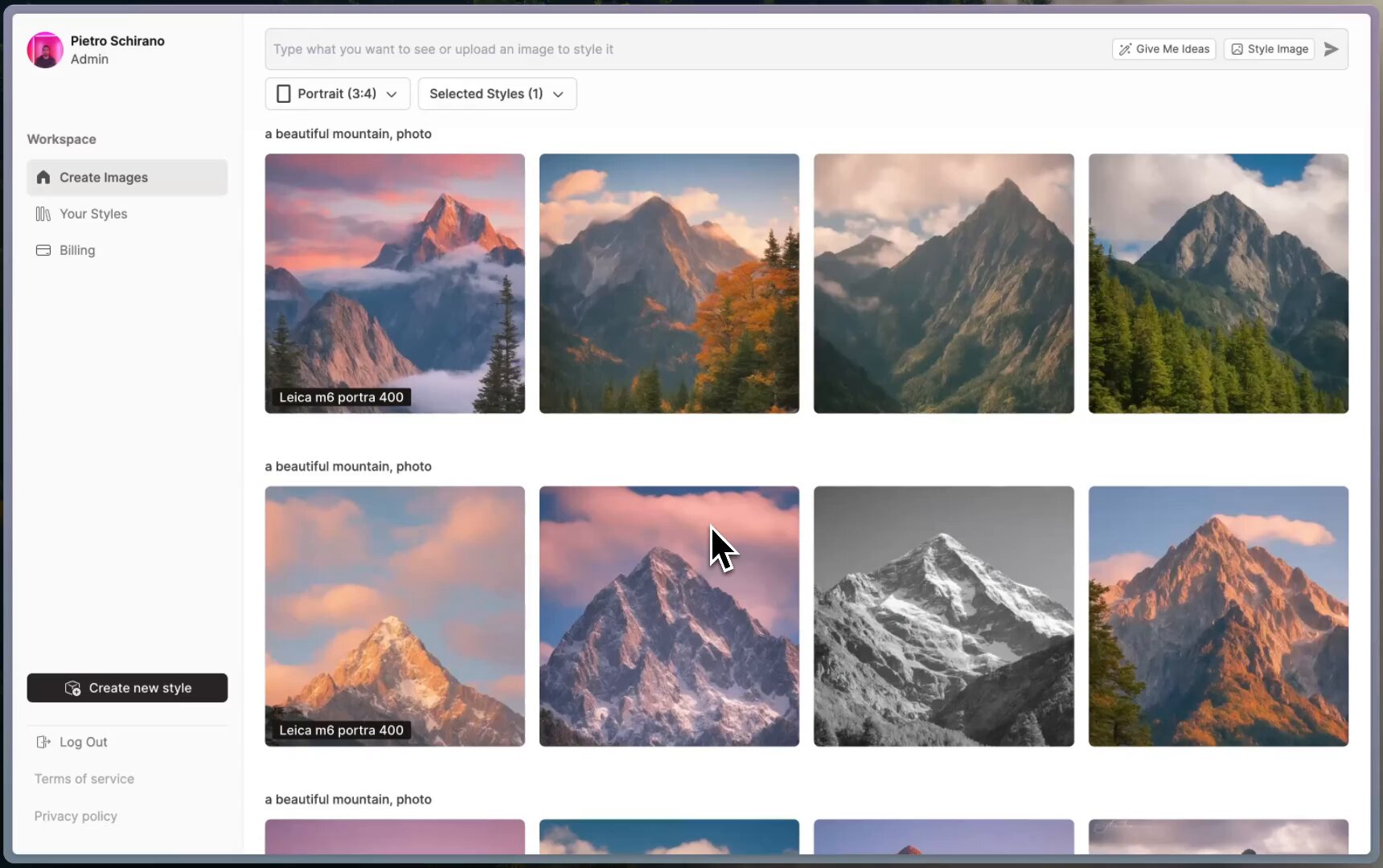Open the Terms of service link
The height and width of the screenshot is (868, 1383).
[x=84, y=779]
